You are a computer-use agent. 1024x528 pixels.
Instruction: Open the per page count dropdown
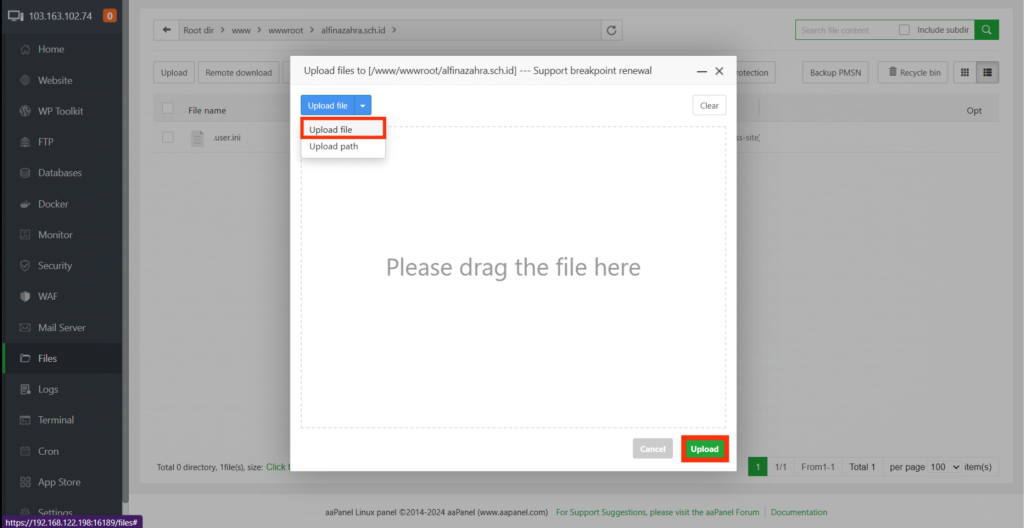943,467
